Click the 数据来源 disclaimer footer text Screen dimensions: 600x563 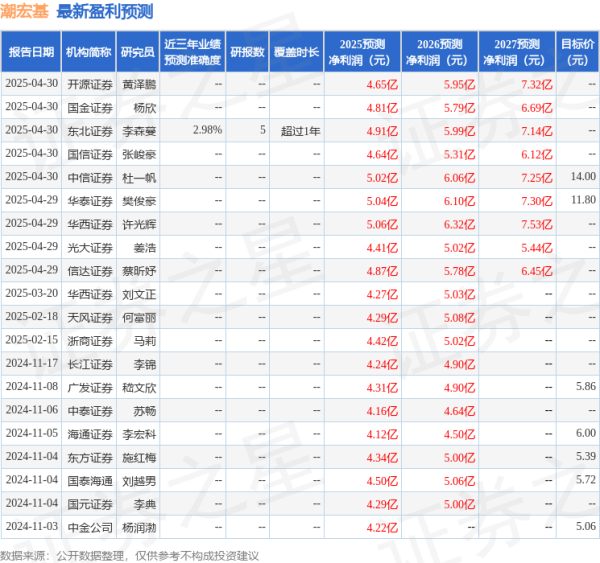(130, 554)
